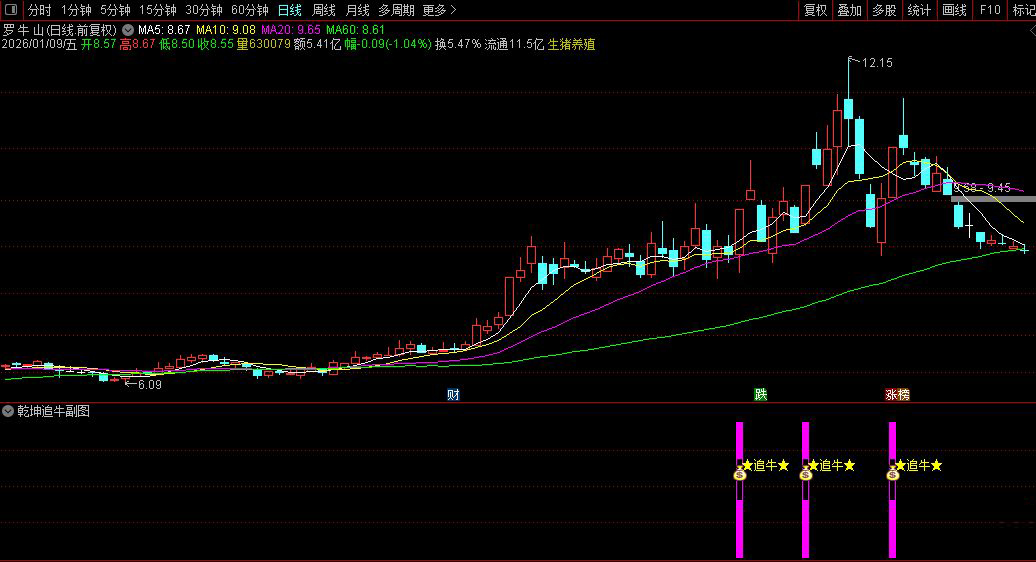This screenshot has width=1036, height=562.
Task: Select the 1分钟 period tab
Action: (76, 10)
